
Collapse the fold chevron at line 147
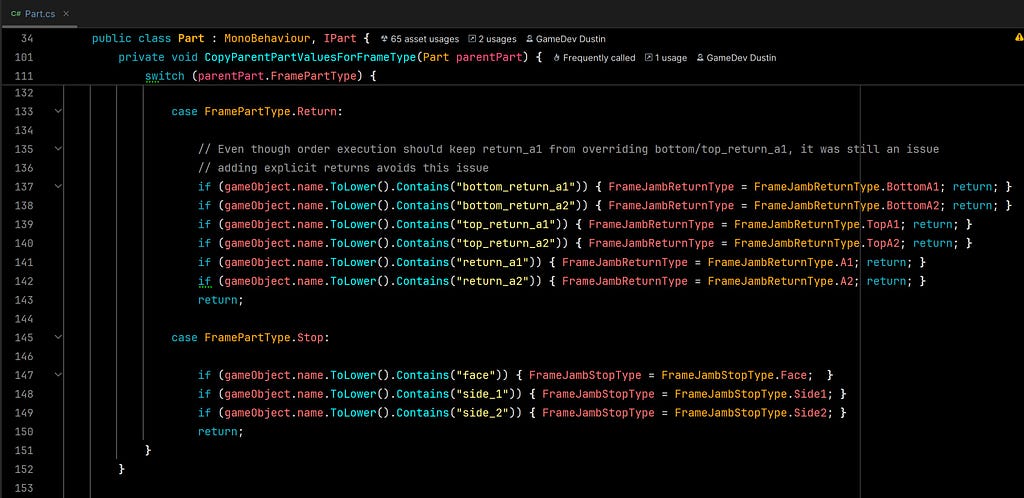pyautogui.click(x=58, y=375)
